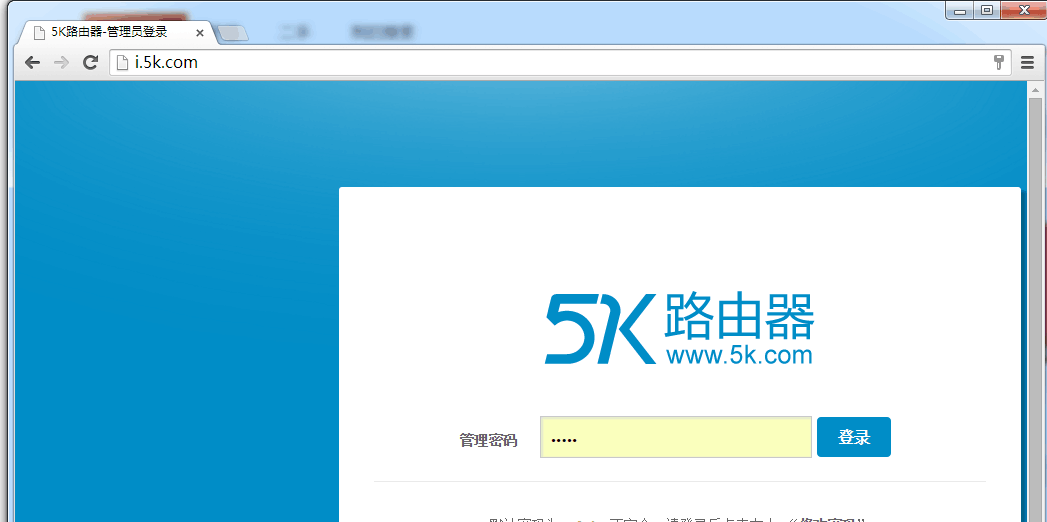Image resolution: width=1047 pixels, height=522 pixels.
Task: Click the www.5k.com text under the logo
Action: pyautogui.click(x=739, y=354)
